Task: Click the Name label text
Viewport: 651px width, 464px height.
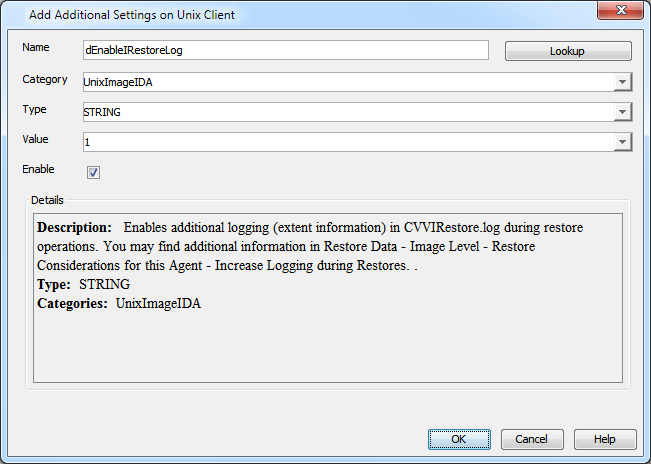Action: pyautogui.click(x=36, y=48)
